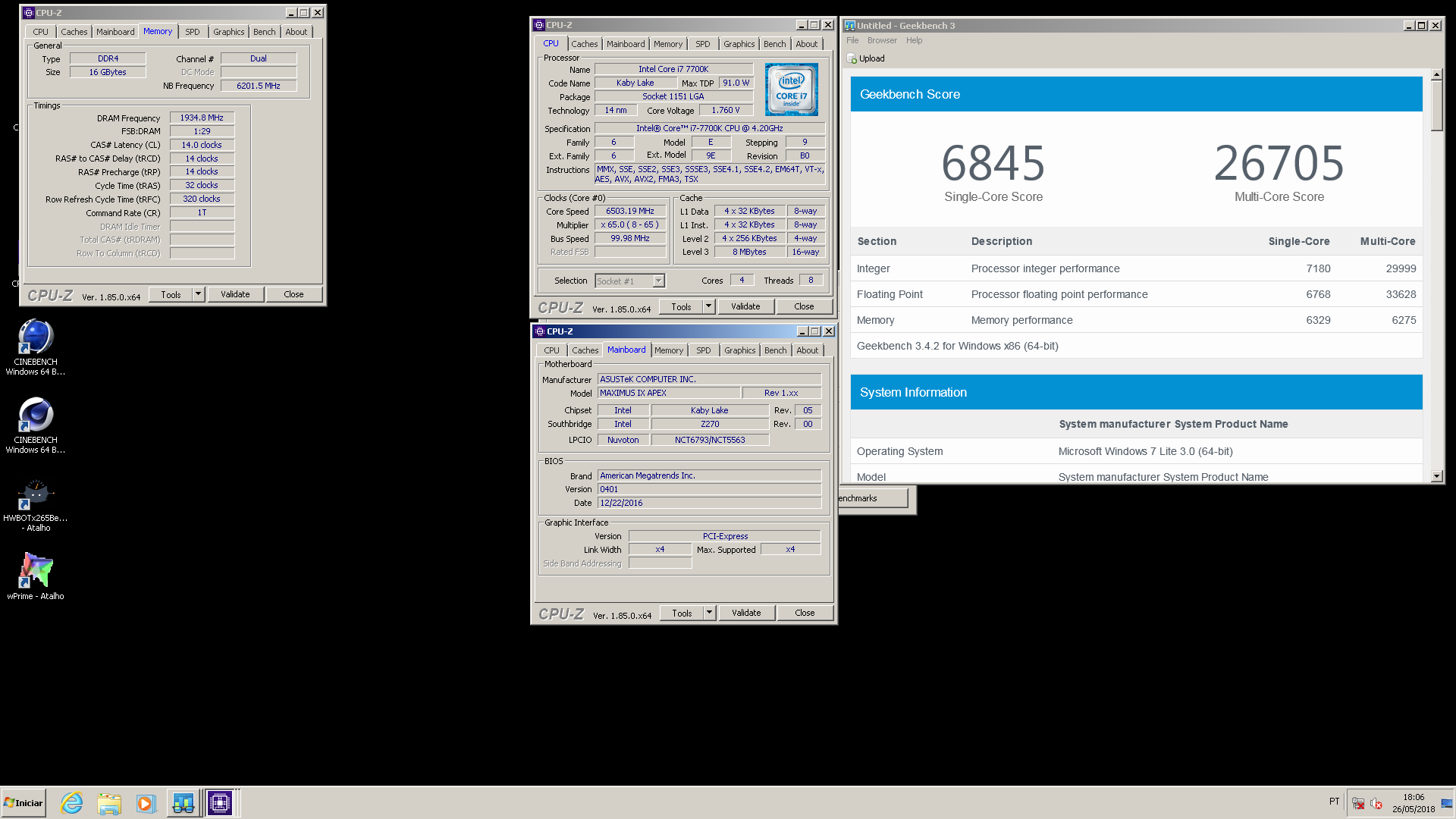Click the Geekbench scrollbar down arrow

(1436, 476)
